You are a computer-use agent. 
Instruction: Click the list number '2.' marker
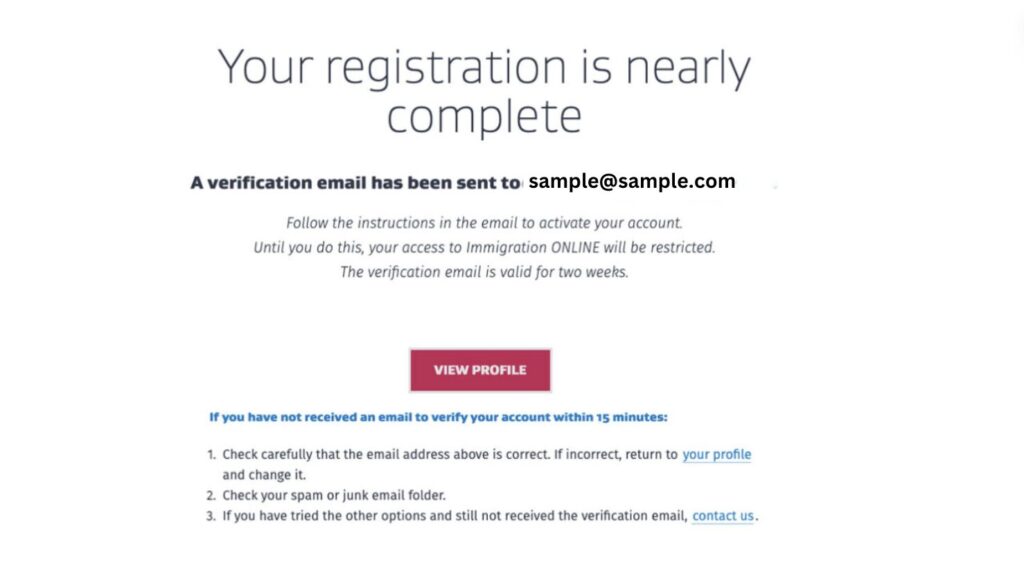tap(213, 496)
